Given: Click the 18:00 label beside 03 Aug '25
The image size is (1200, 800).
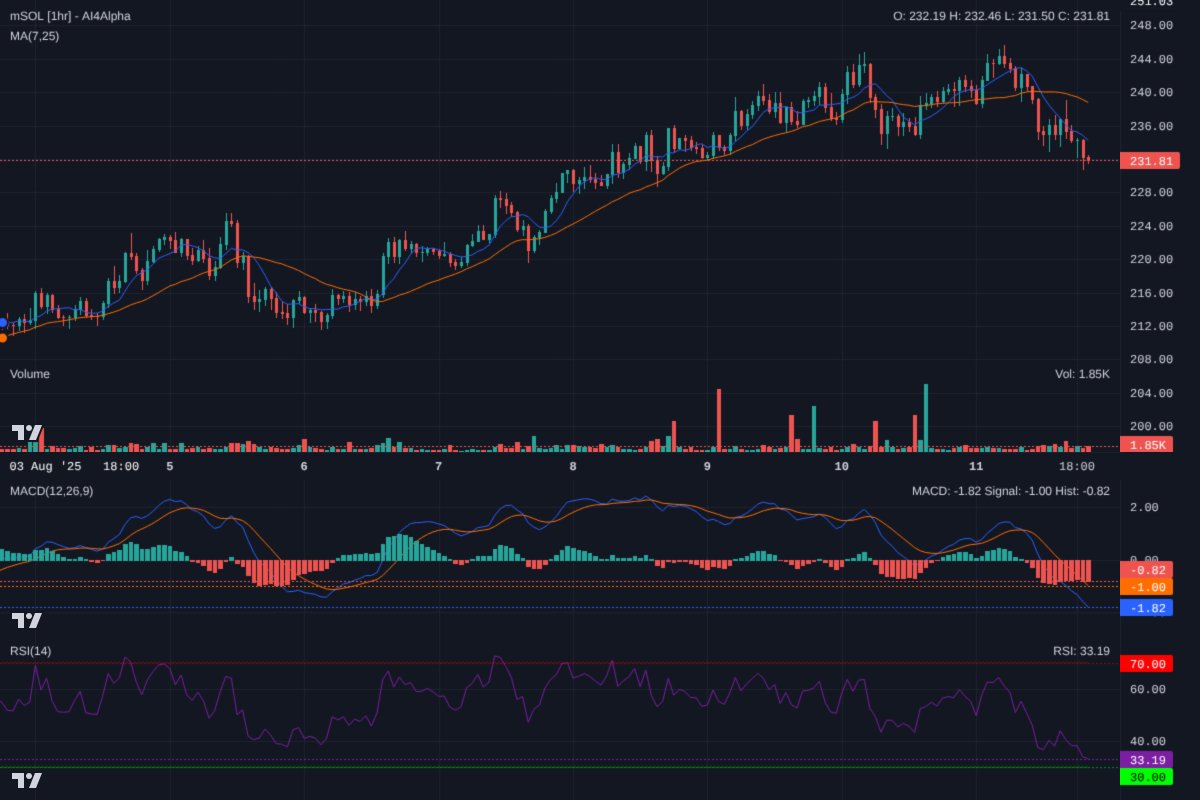Looking at the screenshot, I should [121, 466].
